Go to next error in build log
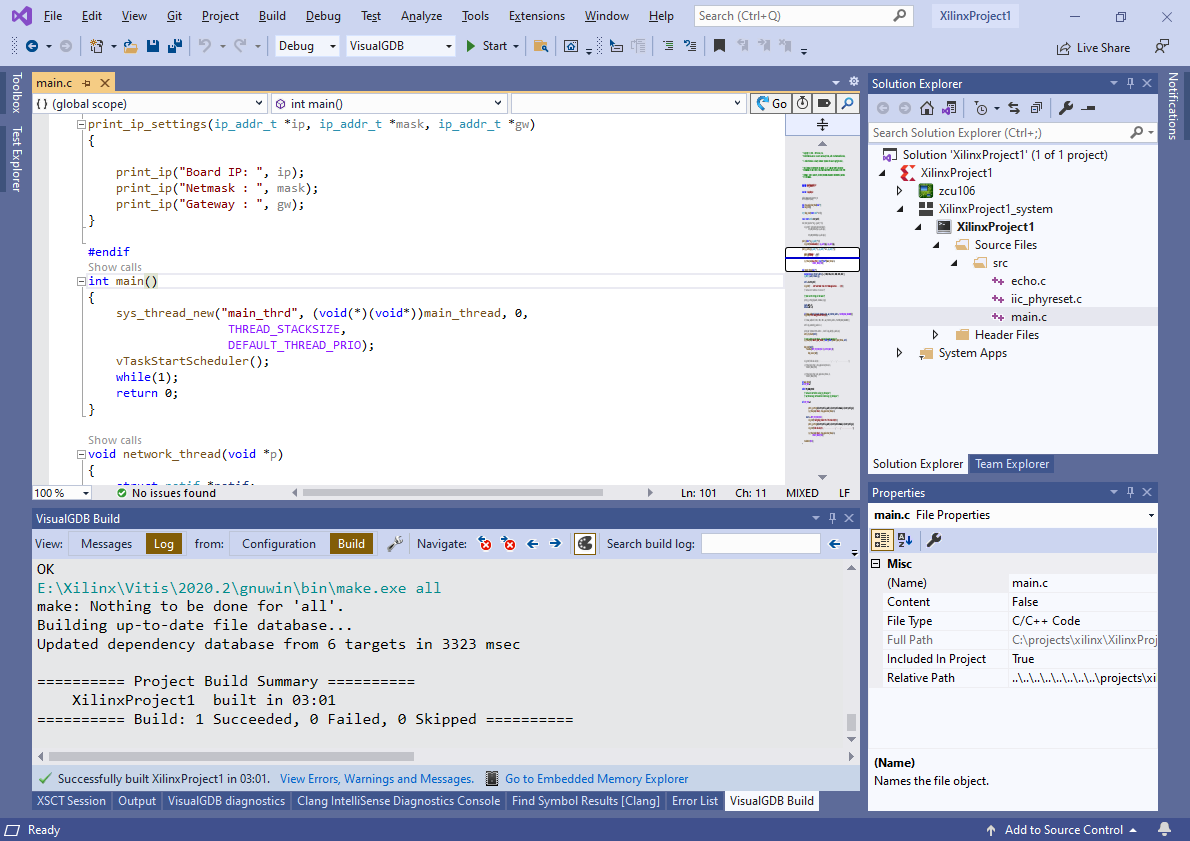 pyautogui.click(x=509, y=543)
